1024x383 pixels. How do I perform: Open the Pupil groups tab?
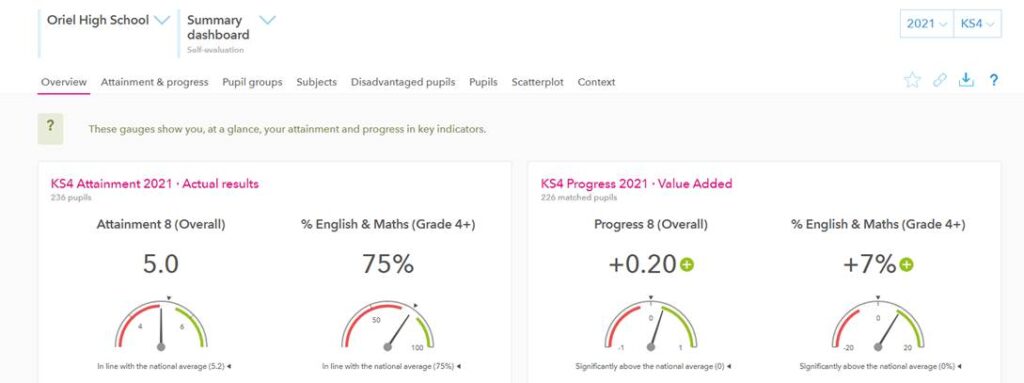tap(252, 82)
